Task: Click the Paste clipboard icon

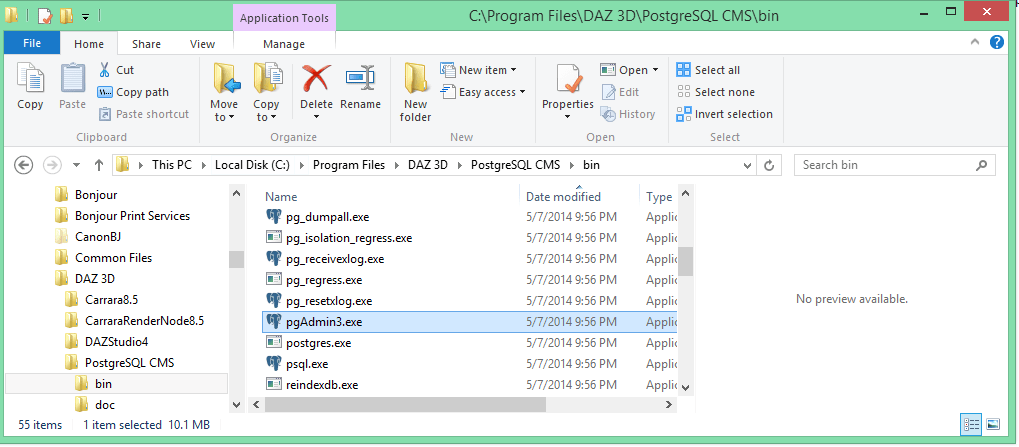Action: point(73,79)
